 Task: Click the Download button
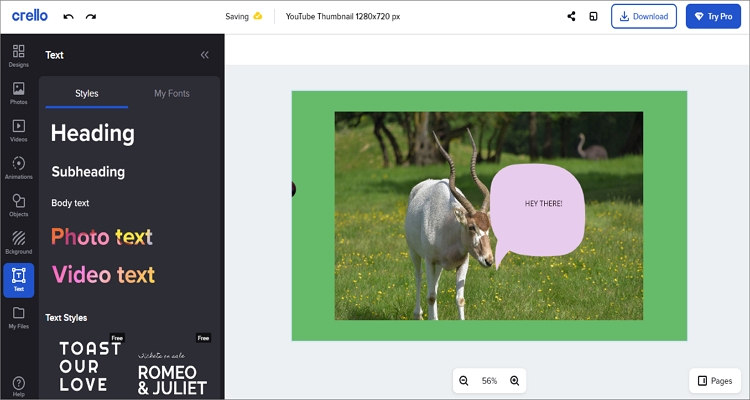pos(644,16)
